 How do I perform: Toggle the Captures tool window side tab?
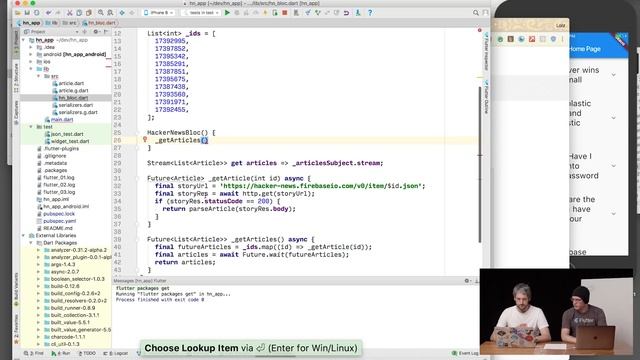[x=16, y=112]
